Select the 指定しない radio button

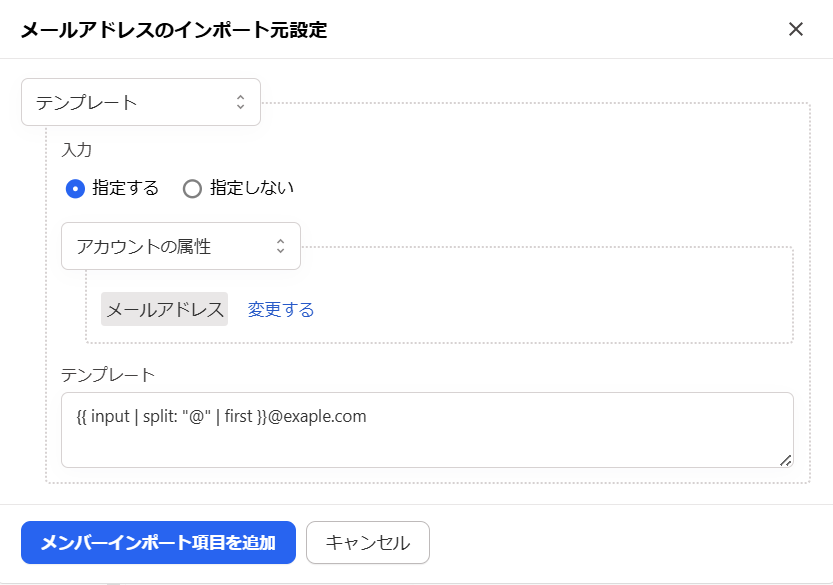(192, 189)
